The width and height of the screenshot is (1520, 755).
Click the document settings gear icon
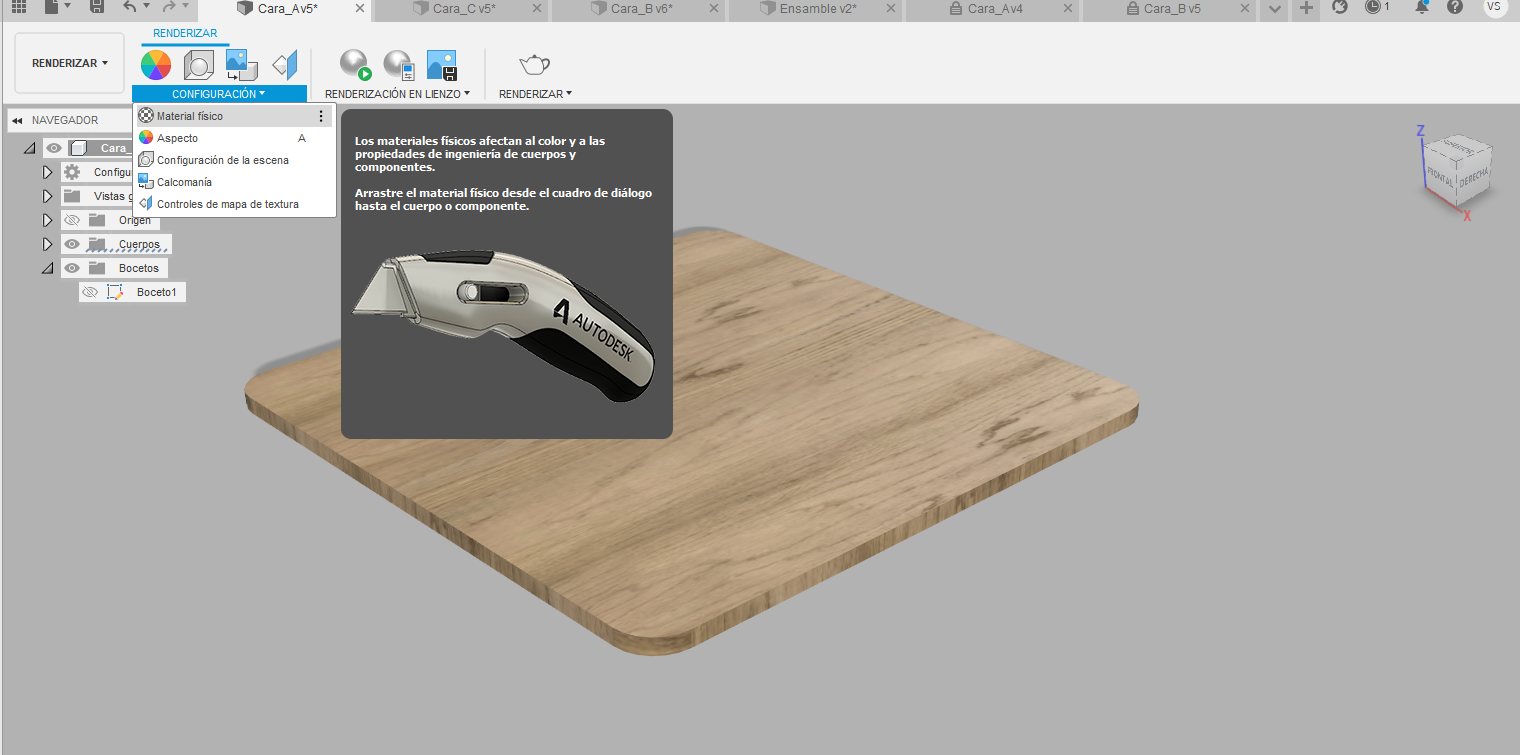click(x=72, y=172)
